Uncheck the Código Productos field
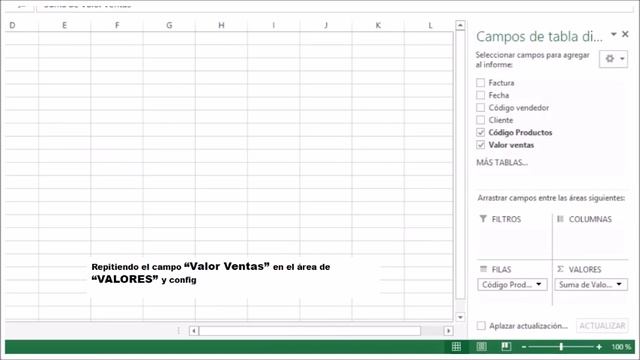Screen dimensions: 640x360 480,132
